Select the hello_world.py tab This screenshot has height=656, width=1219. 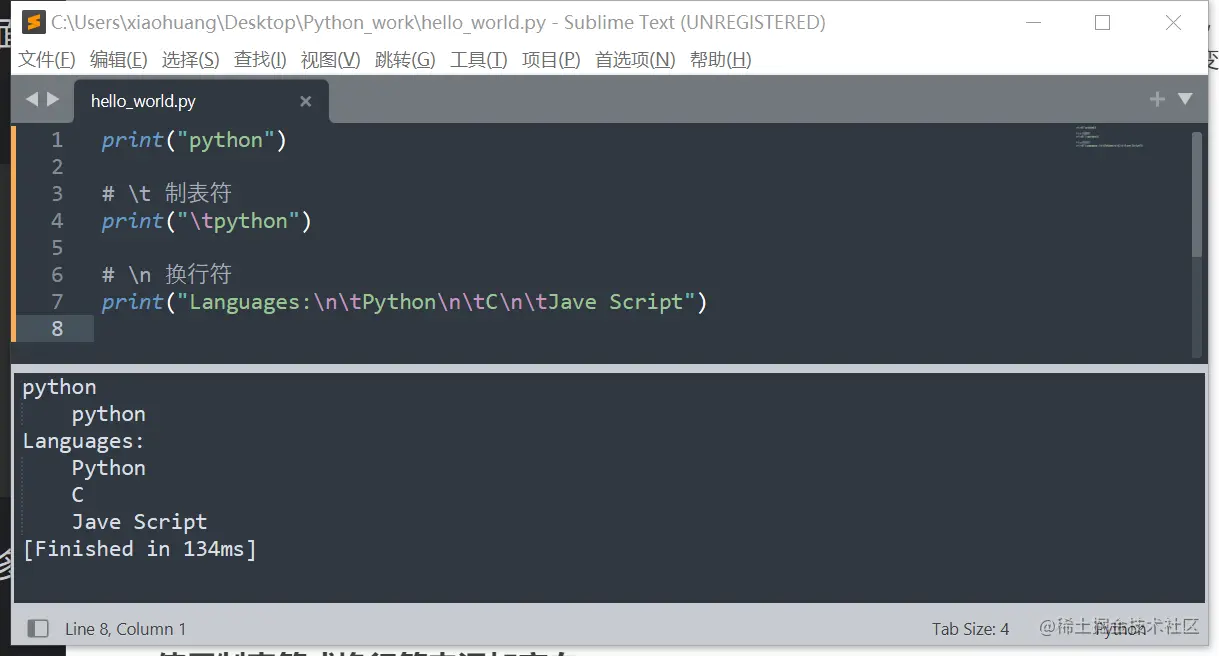(200, 101)
